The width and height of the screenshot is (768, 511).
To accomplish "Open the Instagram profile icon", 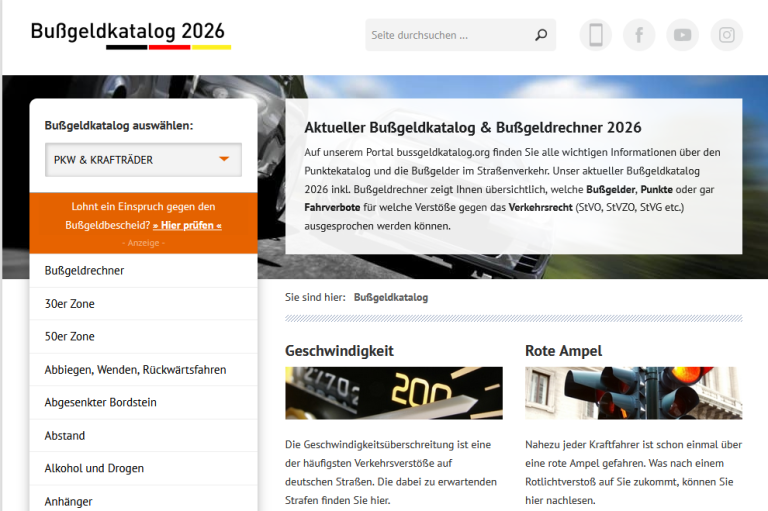I will (x=727, y=35).
